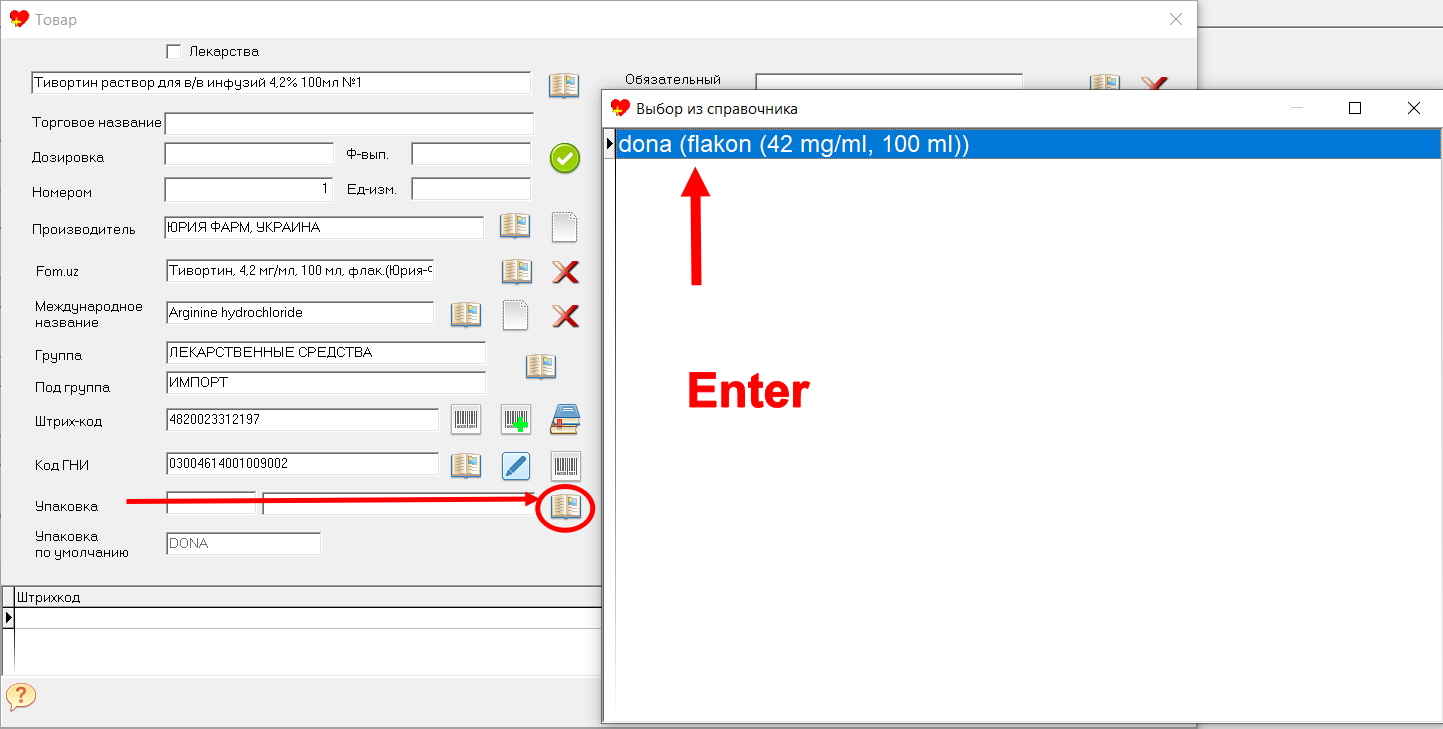Maximize the Выбор из справочника window
The height and width of the screenshot is (729, 1443).
point(1355,108)
